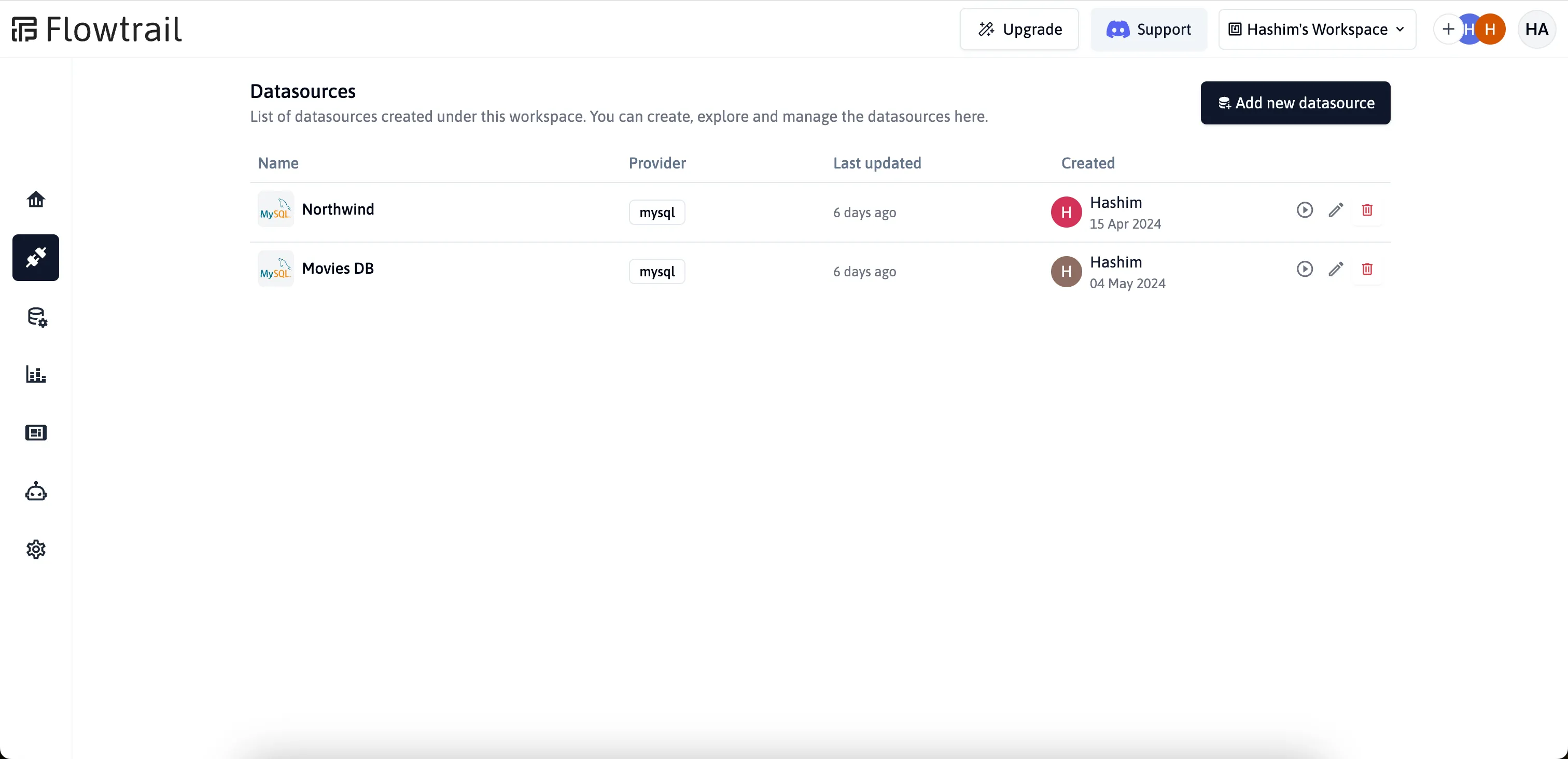This screenshot has width=1568, height=759.
Task: Click the MySQL logo for Movies DB
Action: (276, 269)
